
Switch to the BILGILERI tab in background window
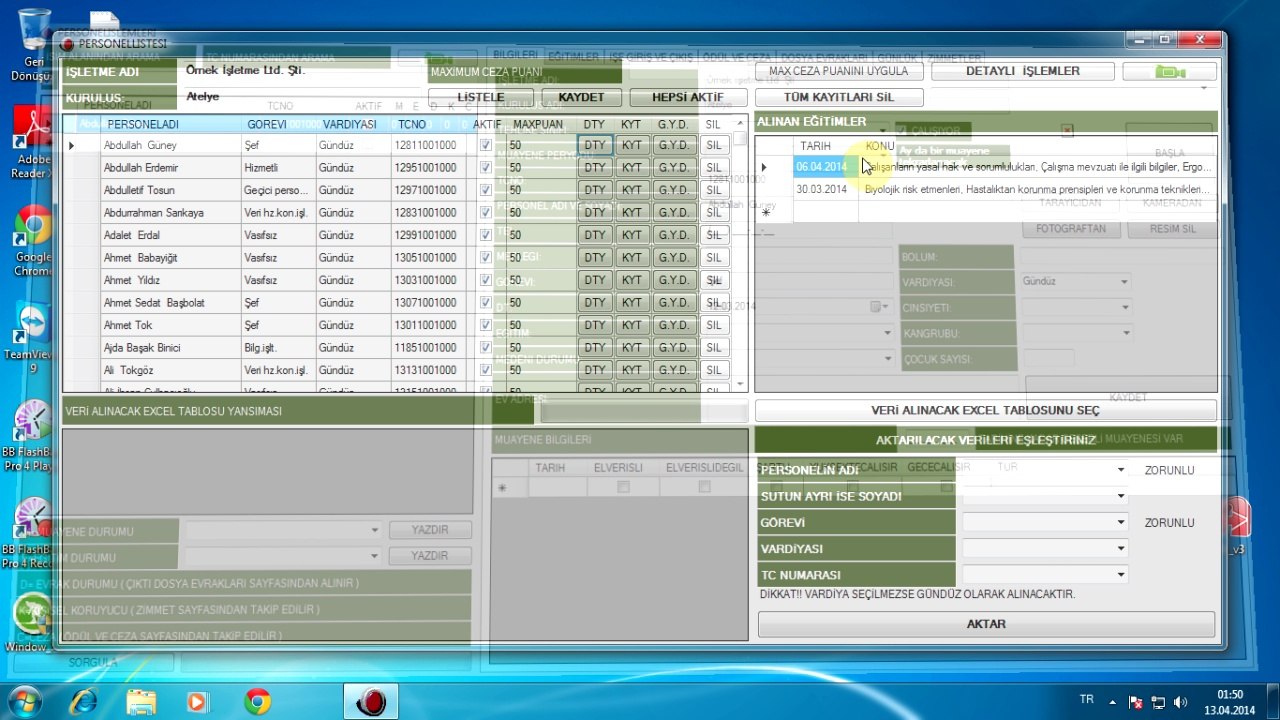coord(515,56)
